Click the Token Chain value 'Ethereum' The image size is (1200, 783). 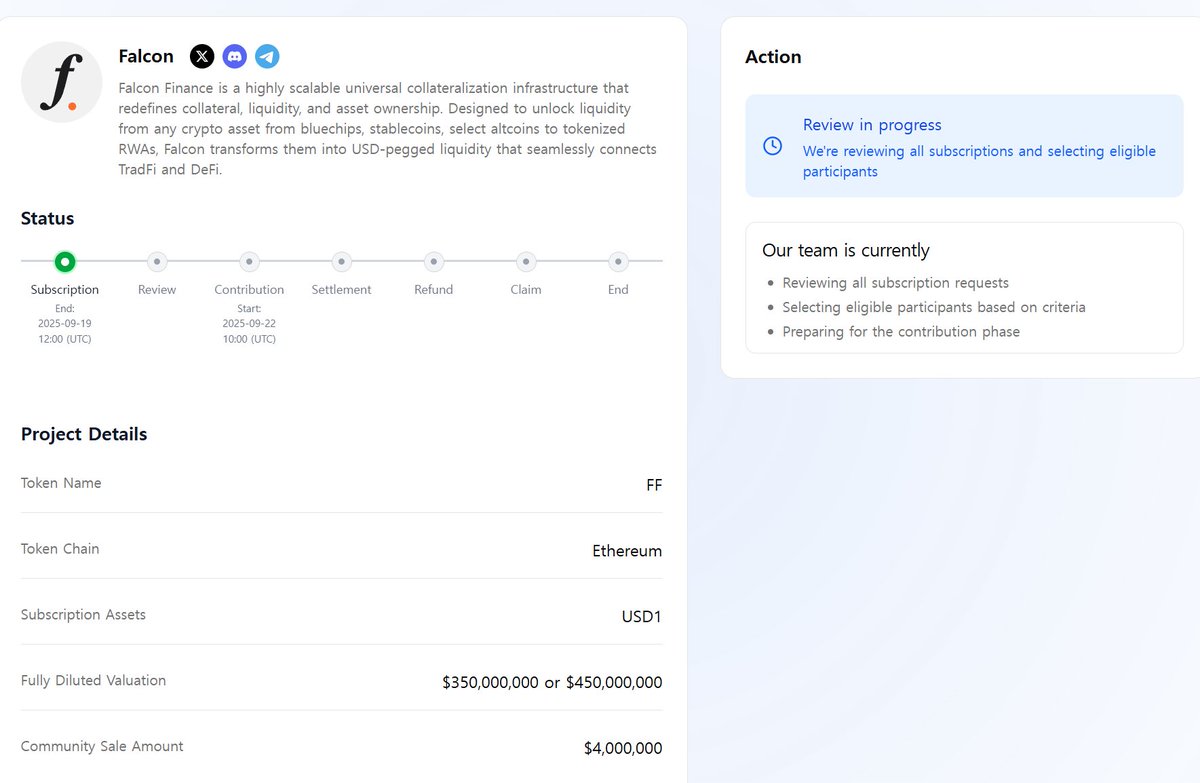627,551
